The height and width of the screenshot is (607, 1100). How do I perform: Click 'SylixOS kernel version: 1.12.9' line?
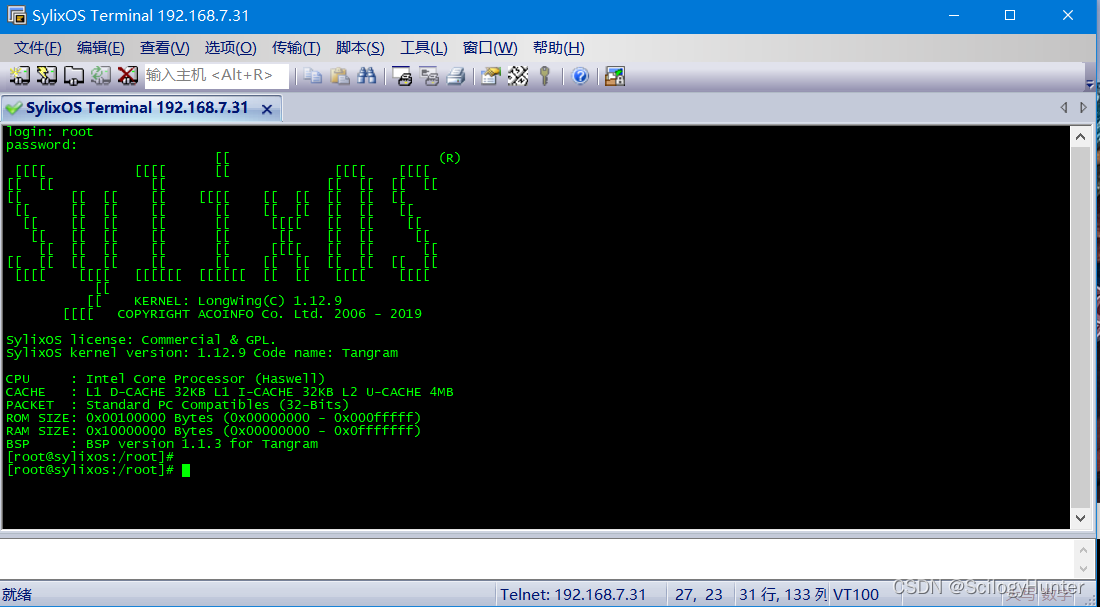tap(202, 353)
